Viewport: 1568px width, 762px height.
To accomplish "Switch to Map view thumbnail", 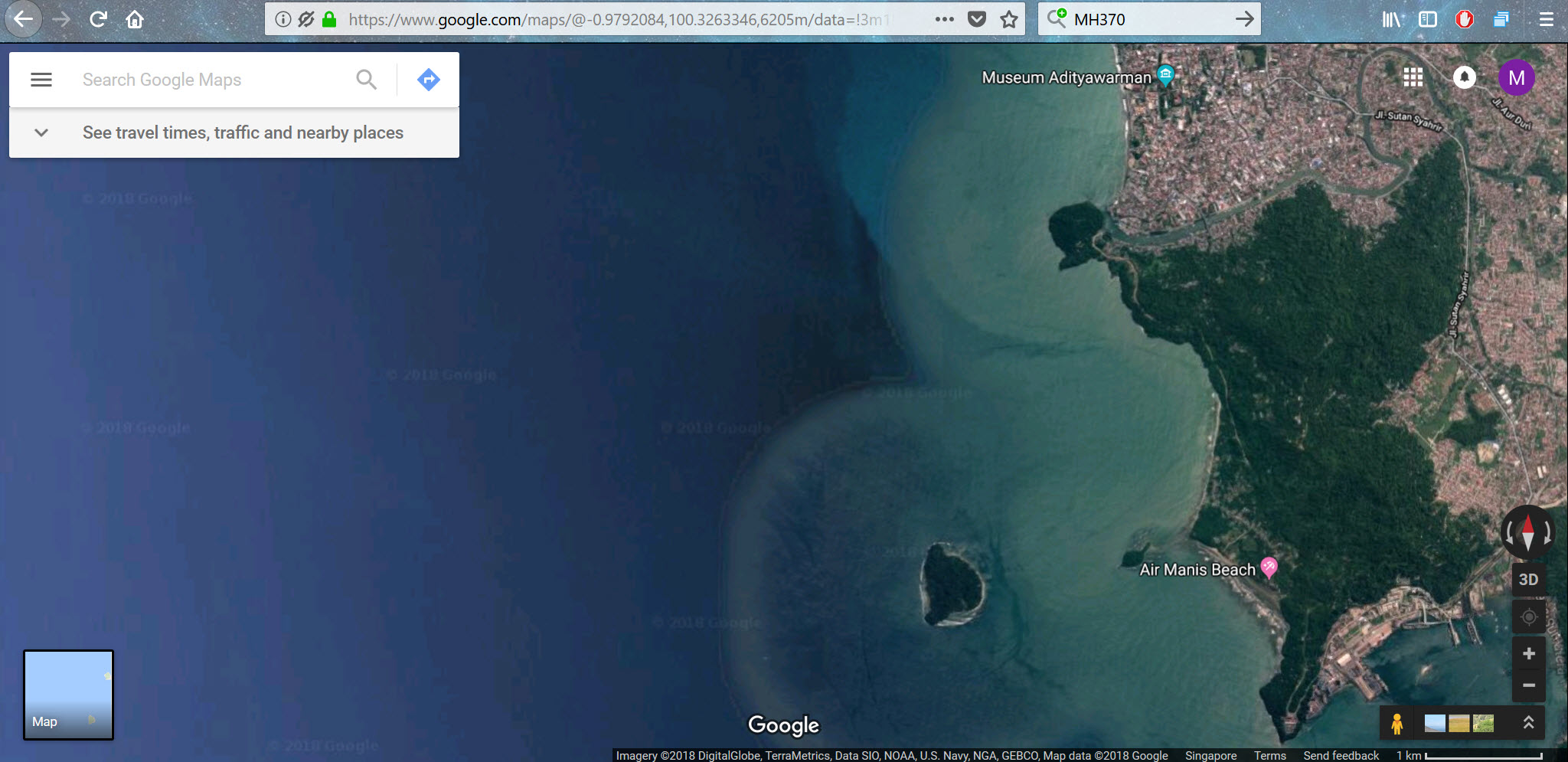I will coord(68,695).
